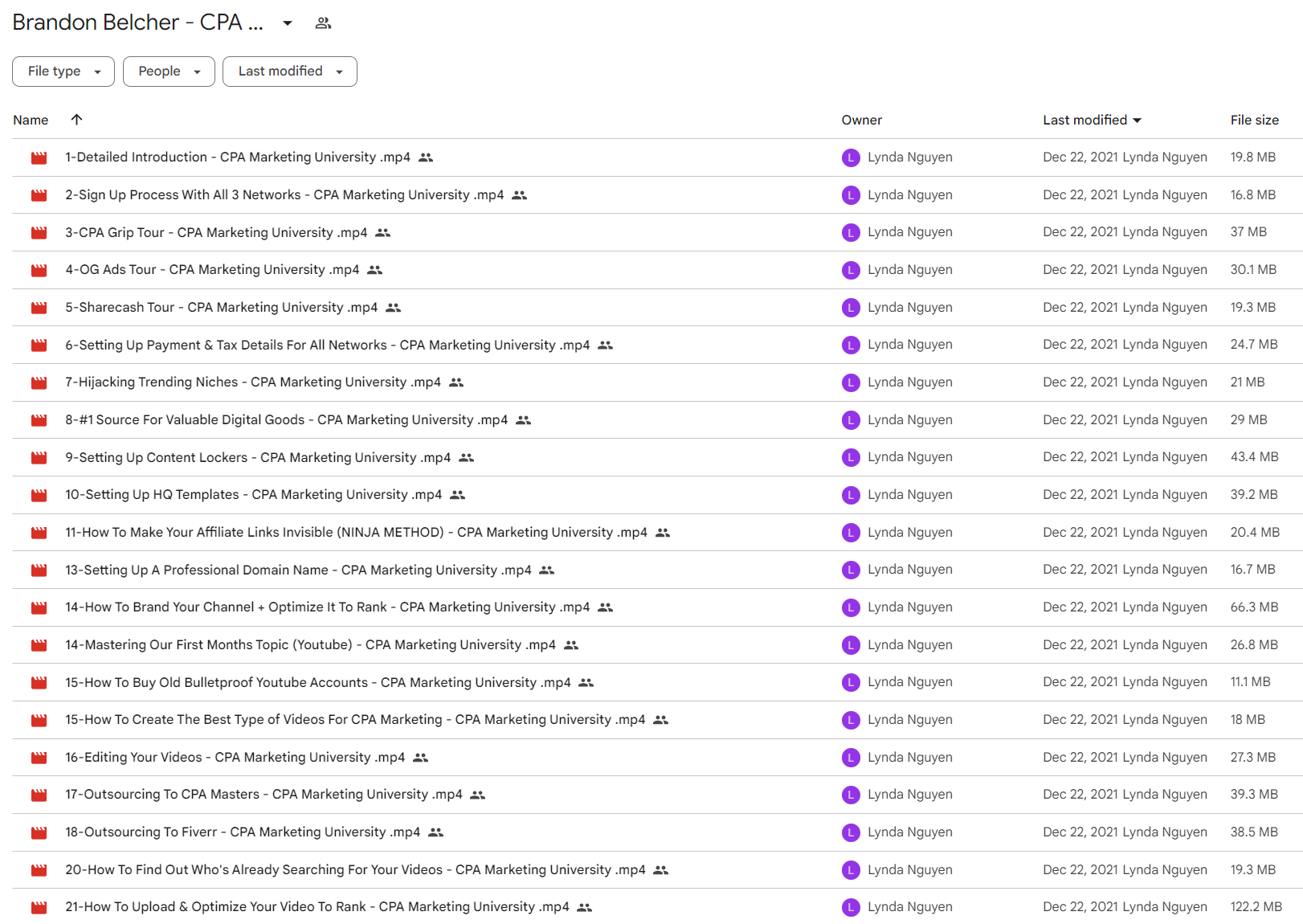Click video icon of 9-Setting Up Content Lockers
Image resolution: width=1303 pixels, height=924 pixels.
click(x=39, y=457)
